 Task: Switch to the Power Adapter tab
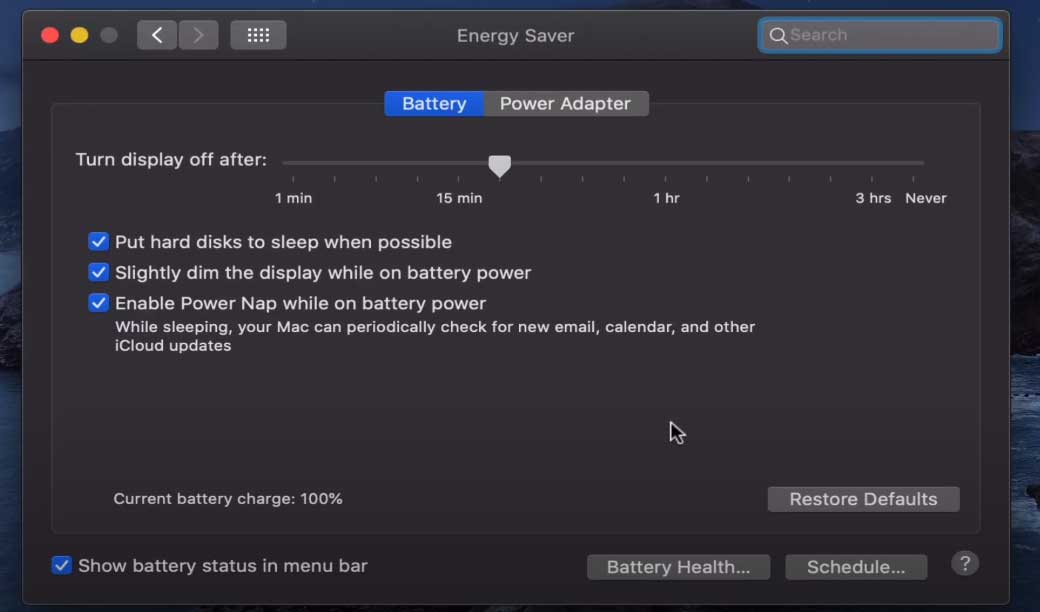pos(566,103)
